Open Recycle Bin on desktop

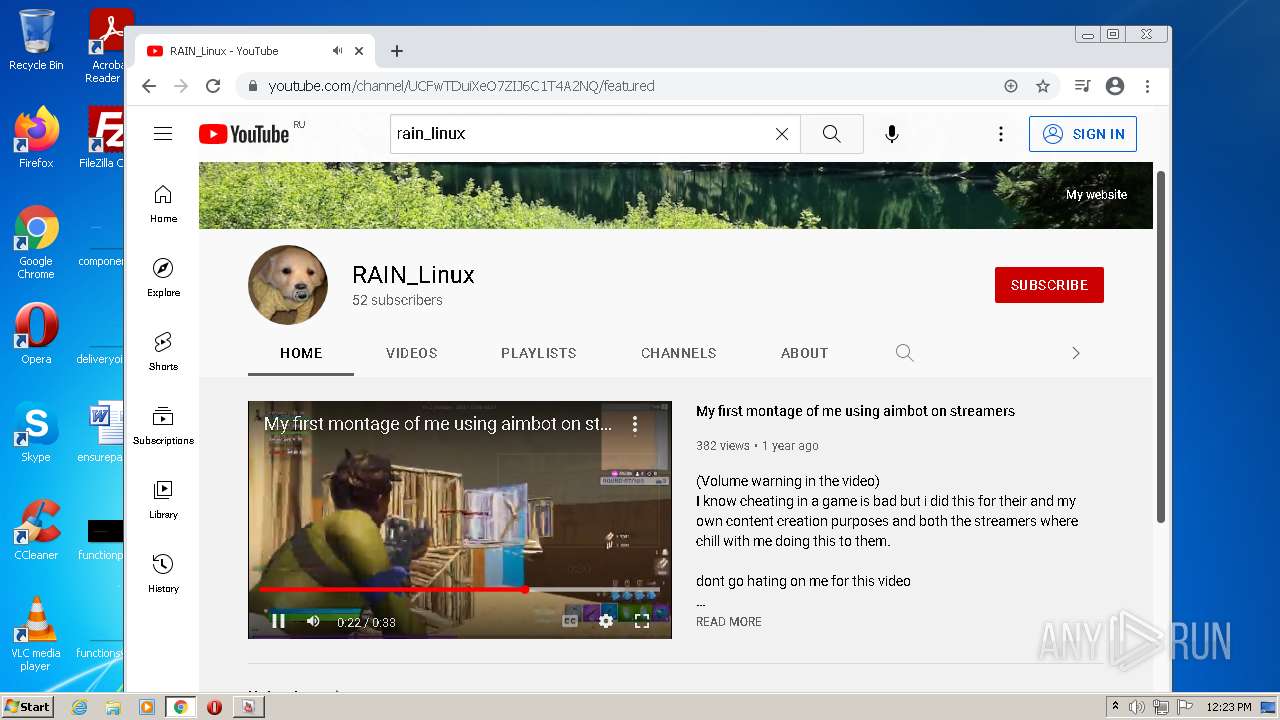click(36, 40)
